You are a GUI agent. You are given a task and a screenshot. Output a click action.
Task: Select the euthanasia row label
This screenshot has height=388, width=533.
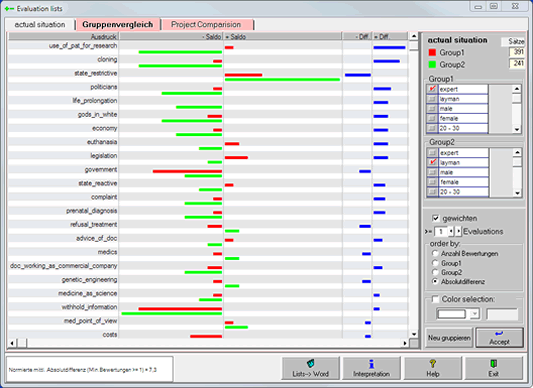[102, 142]
